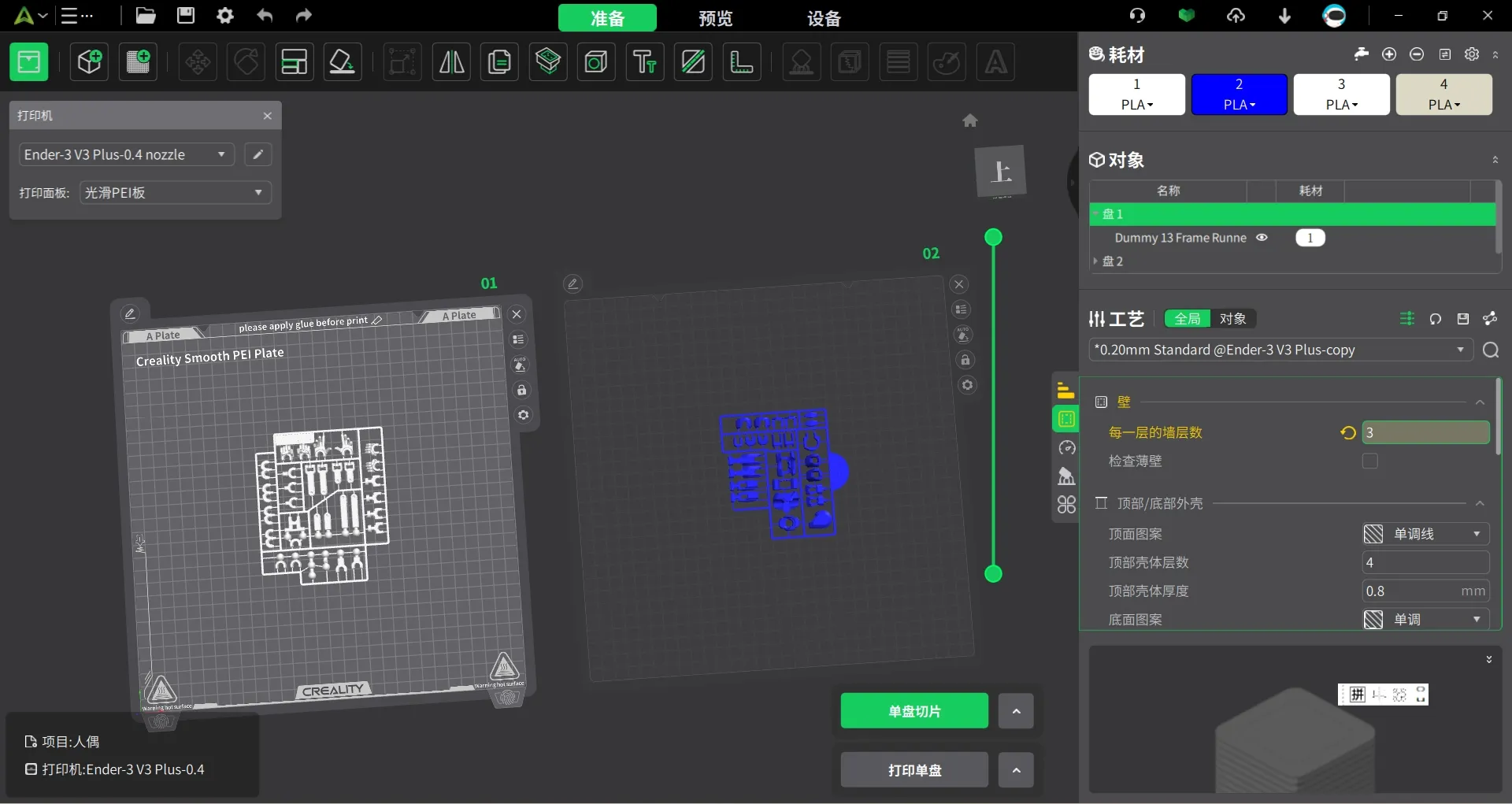1512x804 pixels.
Task: Open preferences gear in top bar
Action: pos(225,15)
